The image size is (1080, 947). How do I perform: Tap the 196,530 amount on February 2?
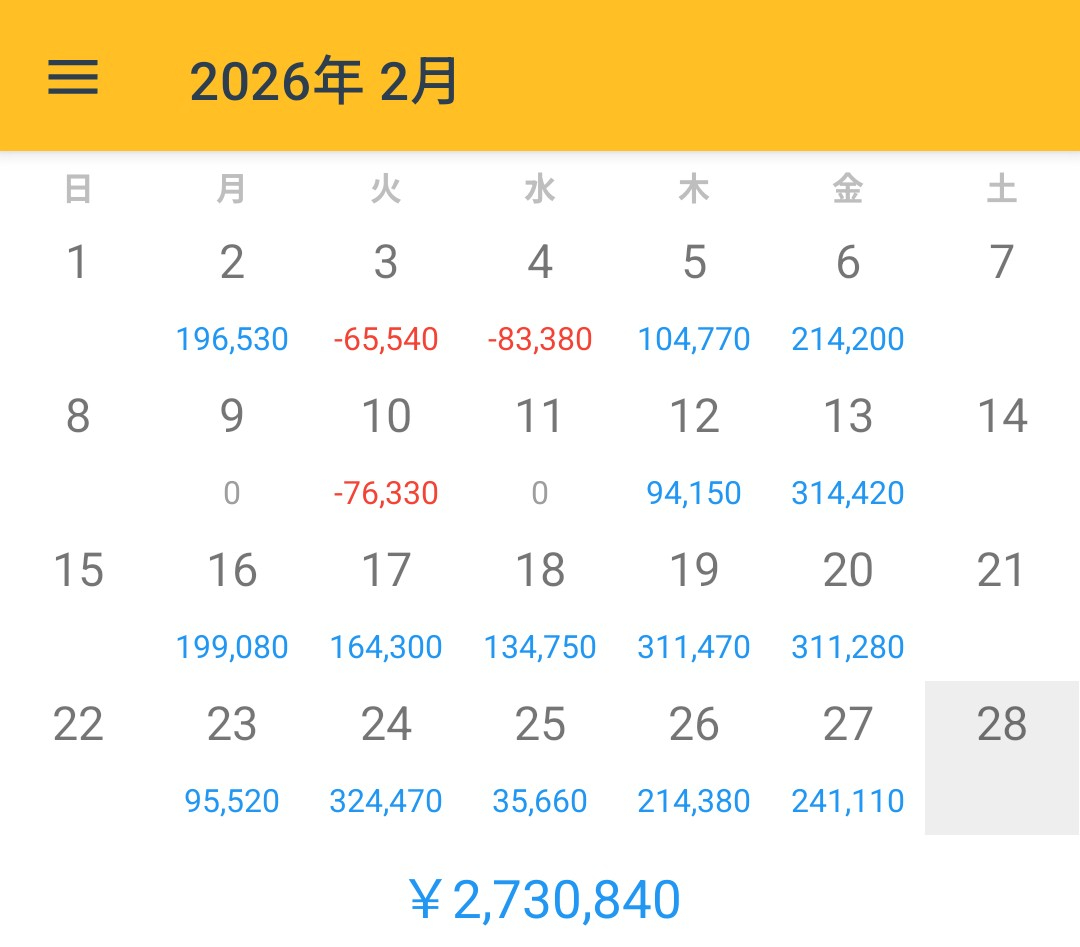[x=232, y=339]
